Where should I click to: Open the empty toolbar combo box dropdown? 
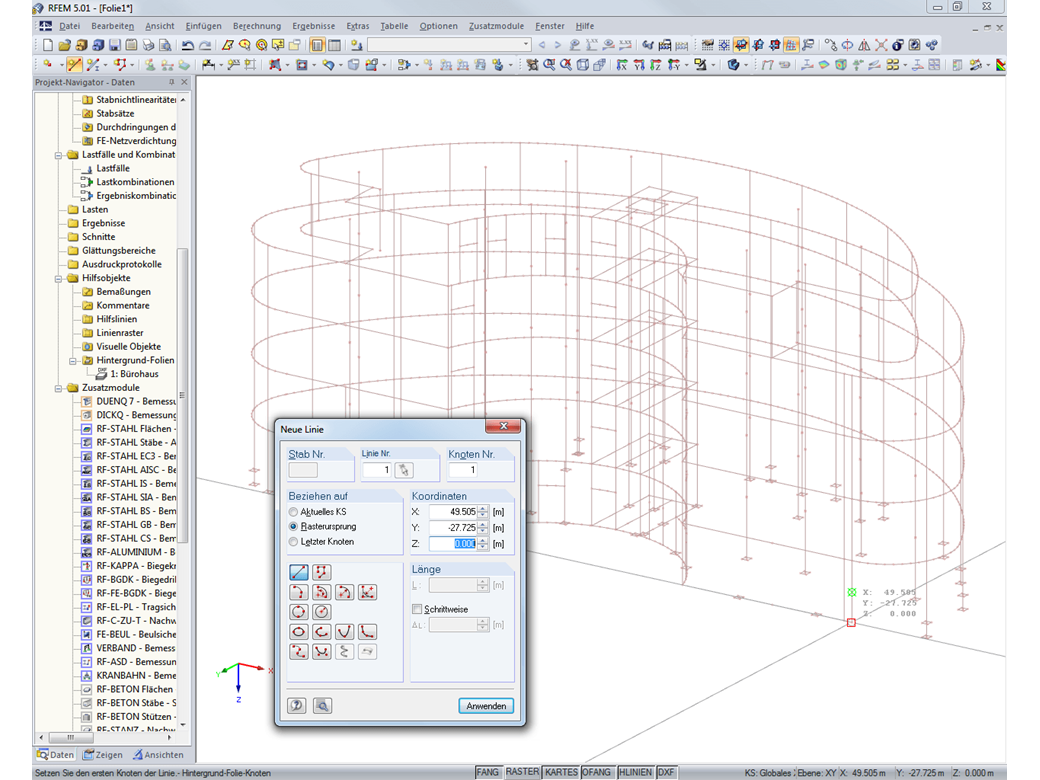tap(526, 45)
